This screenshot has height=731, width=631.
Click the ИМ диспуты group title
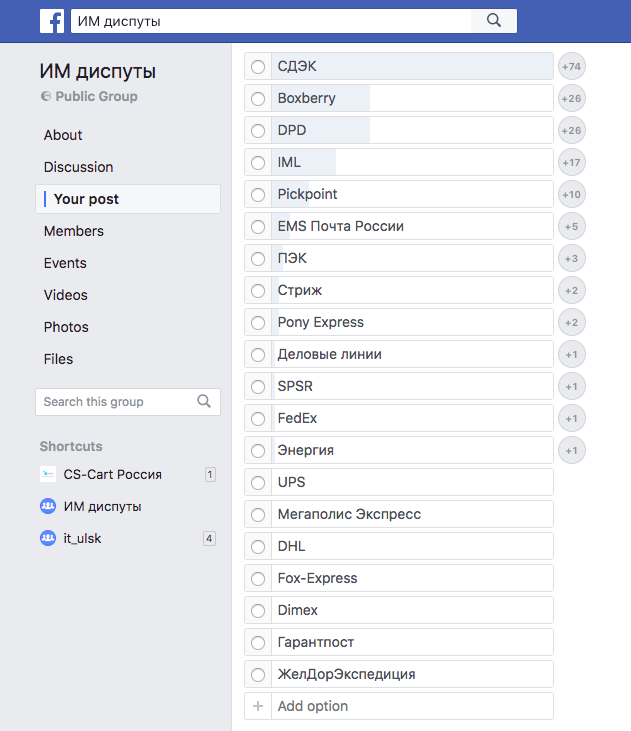click(x=98, y=71)
